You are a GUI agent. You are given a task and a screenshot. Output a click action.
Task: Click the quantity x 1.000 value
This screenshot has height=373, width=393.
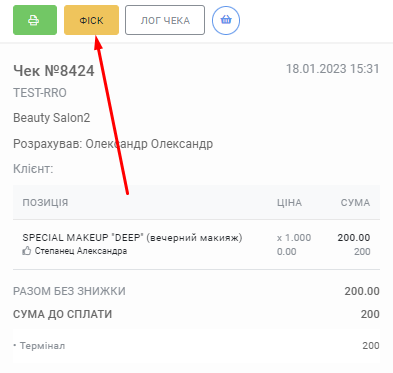294,238
